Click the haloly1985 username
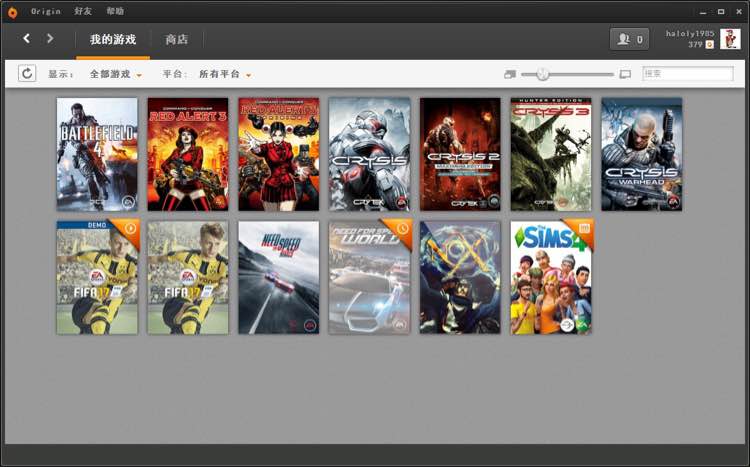This screenshot has width=750, height=467. coord(690,33)
